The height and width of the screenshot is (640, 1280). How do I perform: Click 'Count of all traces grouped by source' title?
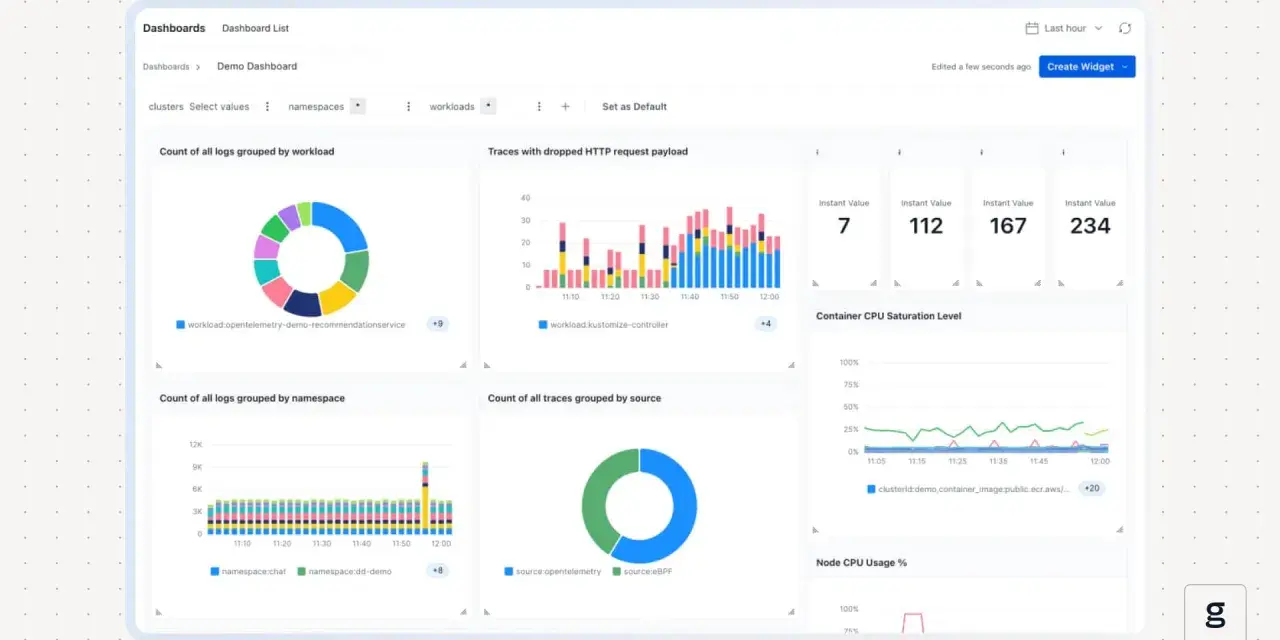coord(574,398)
